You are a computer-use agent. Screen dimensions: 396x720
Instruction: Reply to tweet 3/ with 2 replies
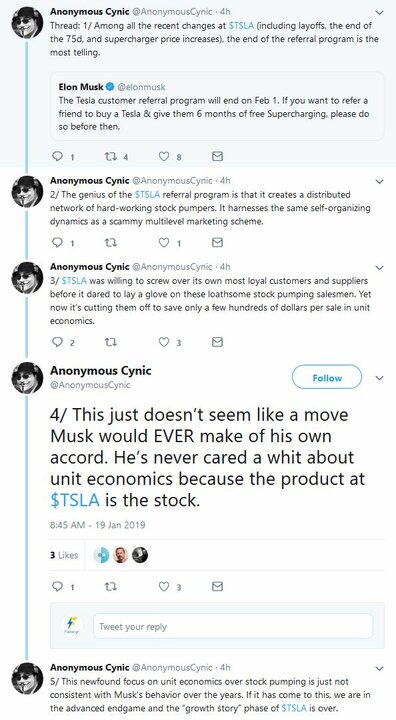click(x=57, y=342)
